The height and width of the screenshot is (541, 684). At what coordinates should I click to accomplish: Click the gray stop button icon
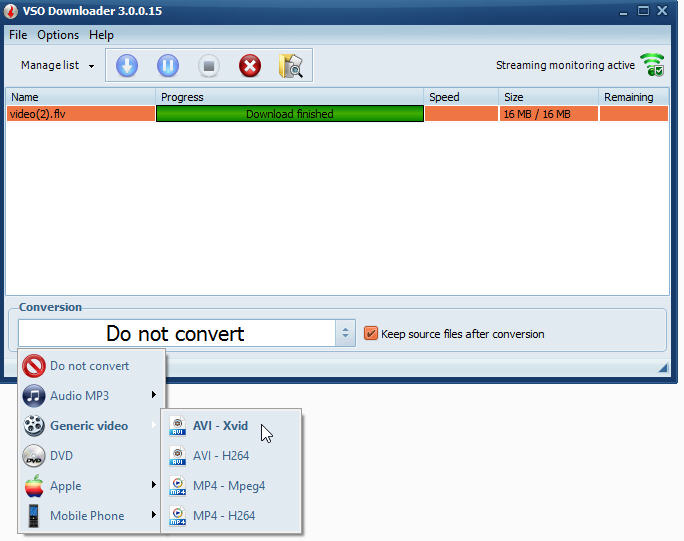(209, 66)
